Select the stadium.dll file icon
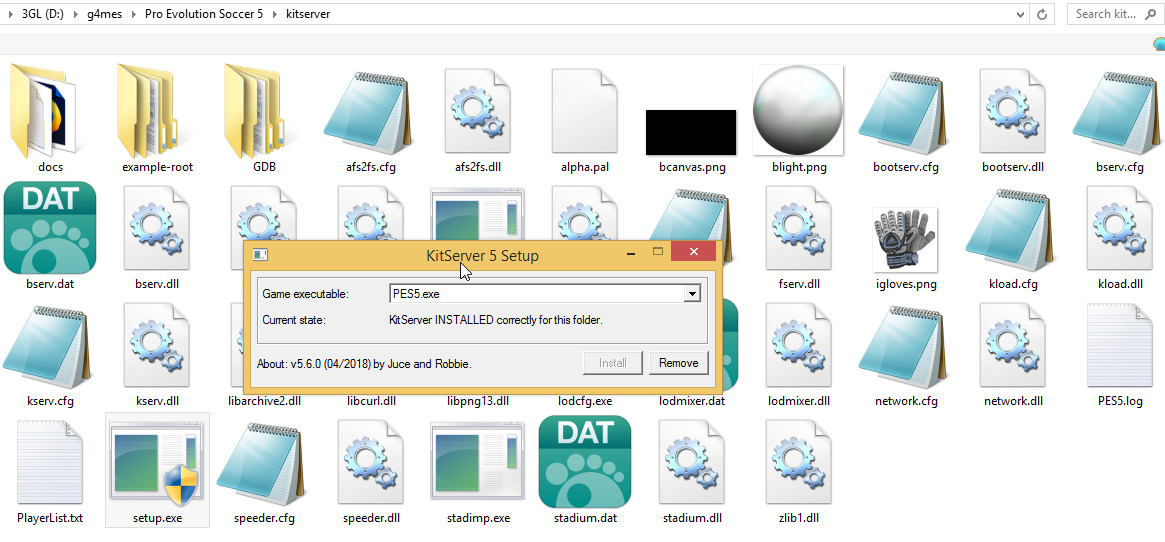This screenshot has height=542, width=1165. pyautogui.click(x=692, y=462)
